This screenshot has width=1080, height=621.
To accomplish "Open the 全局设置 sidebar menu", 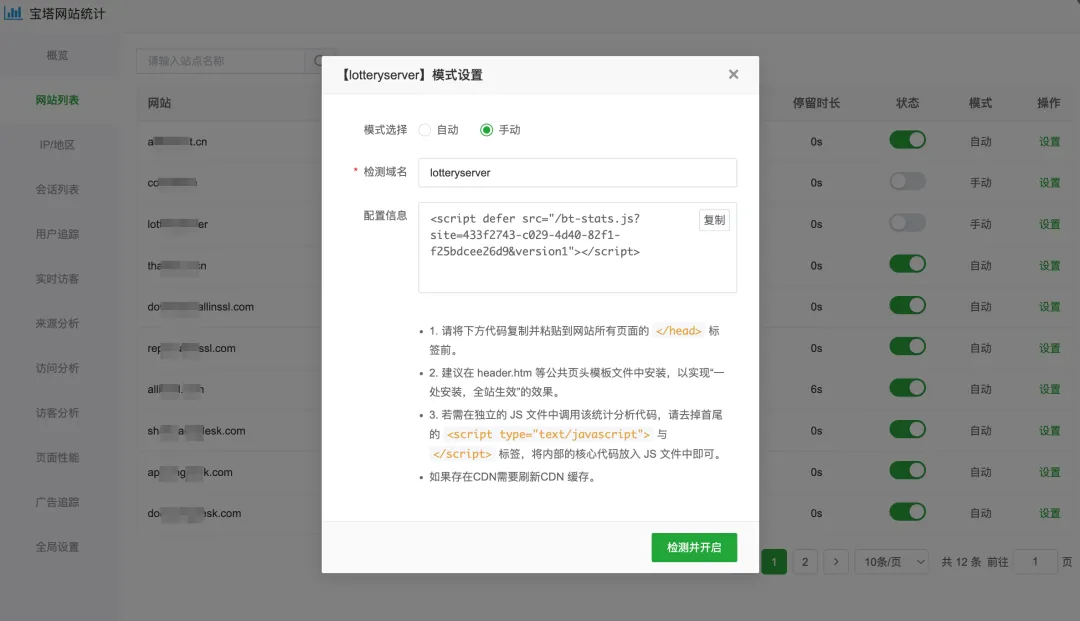I will point(57,547).
